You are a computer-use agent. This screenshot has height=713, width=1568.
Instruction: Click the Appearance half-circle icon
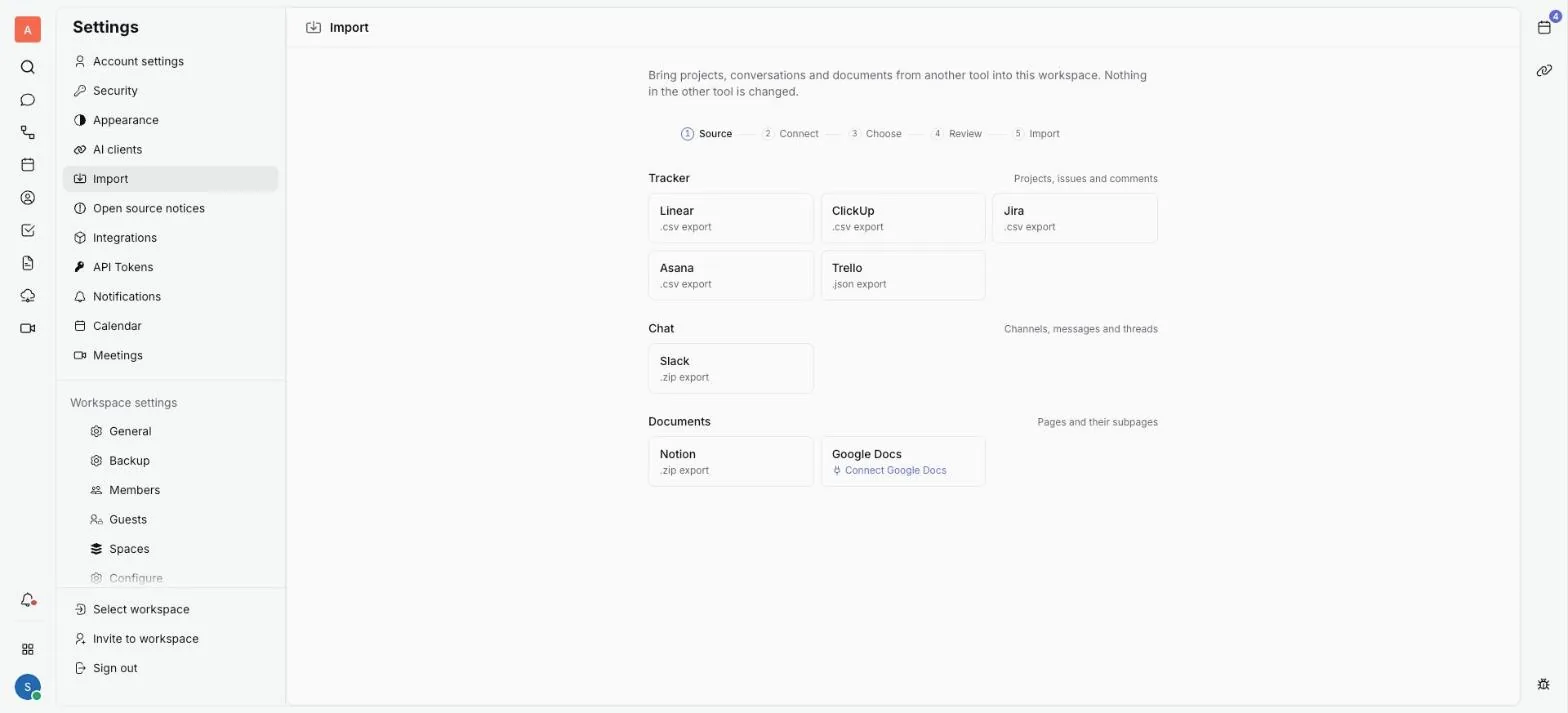pyautogui.click(x=80, y=120)
